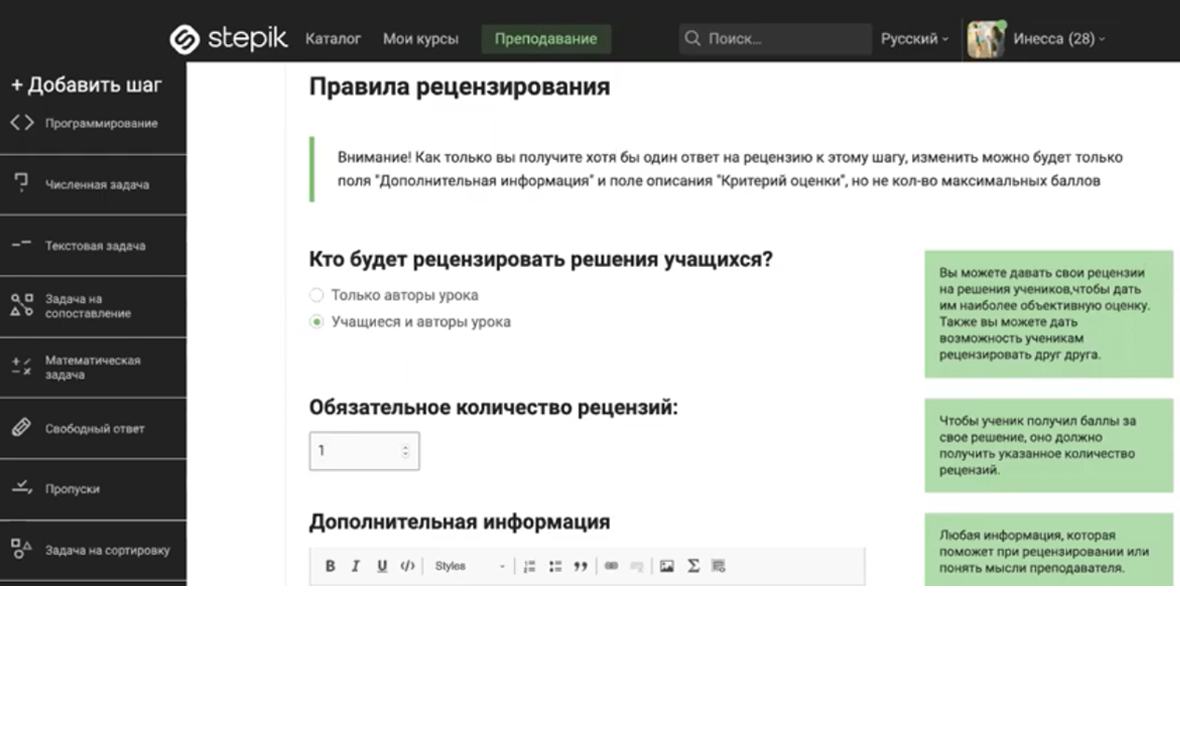Go to the Каталог menu item
The height and width of the screenshot is (730, 1180).
pyautogui.click(x=333, y=39)
